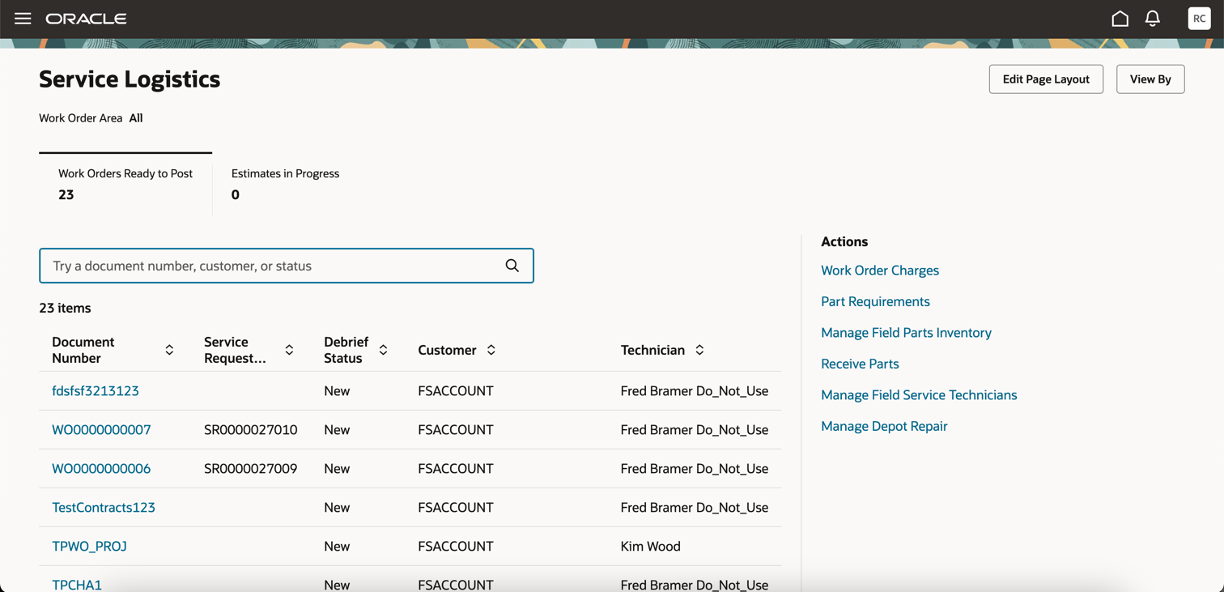Open document TPCHA1
Image resolution: width=1224 pixels, height=592 pixels.
(77, 585)
